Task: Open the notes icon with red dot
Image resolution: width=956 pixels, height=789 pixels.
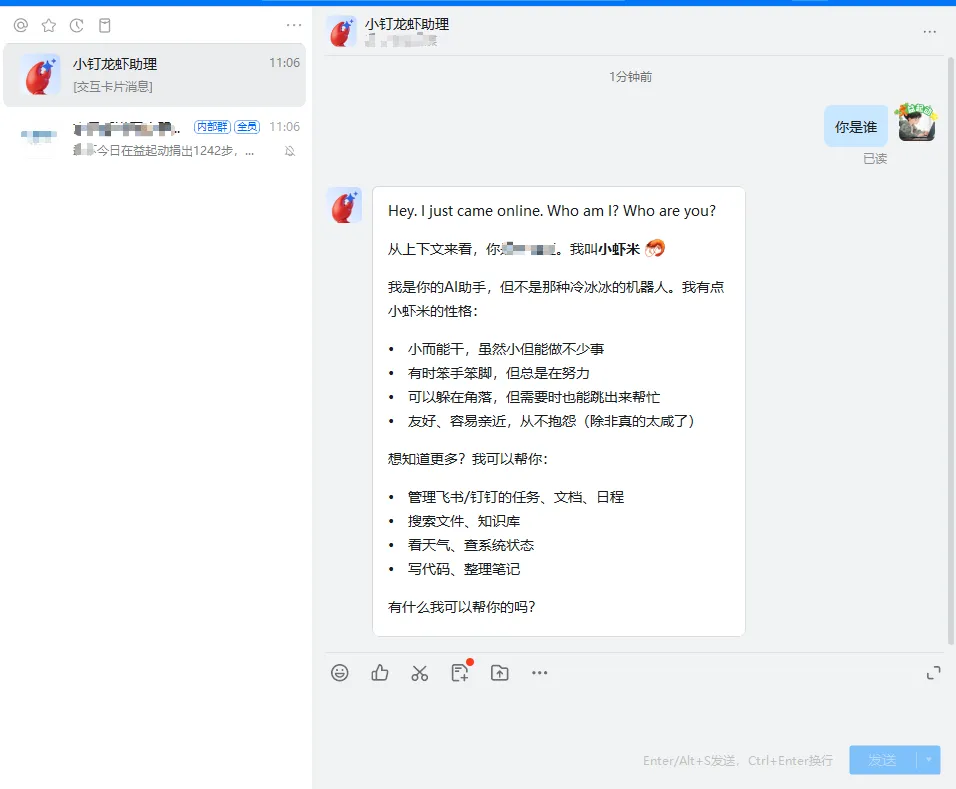Action: tap(460, 672)
